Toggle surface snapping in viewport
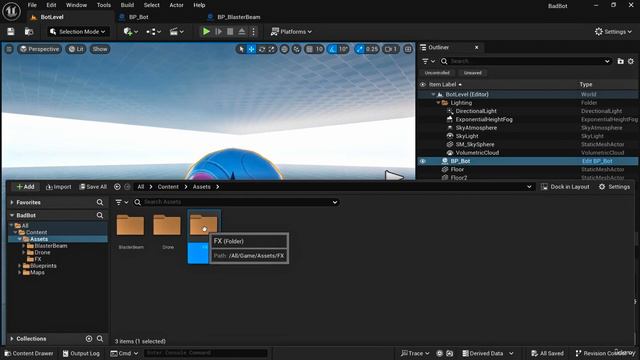This screenshot has height=360, width=640. click(x=297, y=49)
